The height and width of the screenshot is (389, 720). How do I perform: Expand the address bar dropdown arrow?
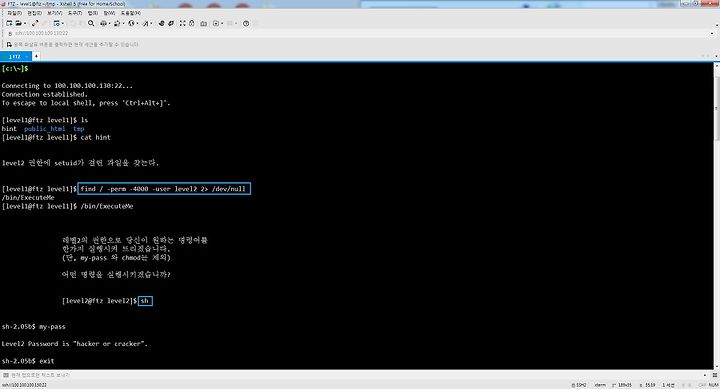click(712, 33)
